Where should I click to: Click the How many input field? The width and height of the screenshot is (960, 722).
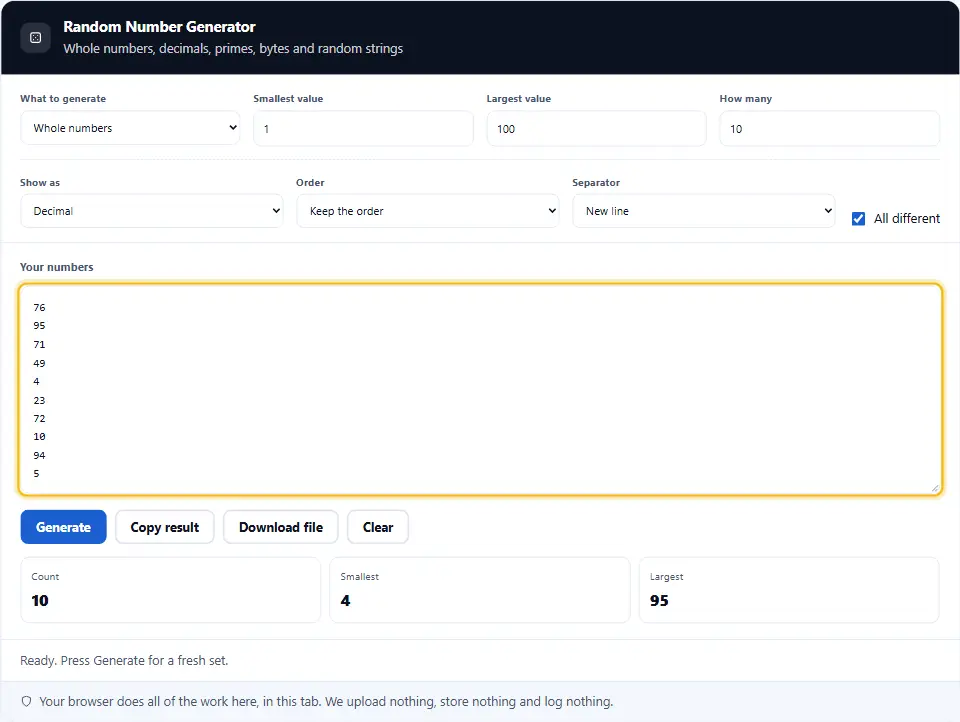pos(829,129)
